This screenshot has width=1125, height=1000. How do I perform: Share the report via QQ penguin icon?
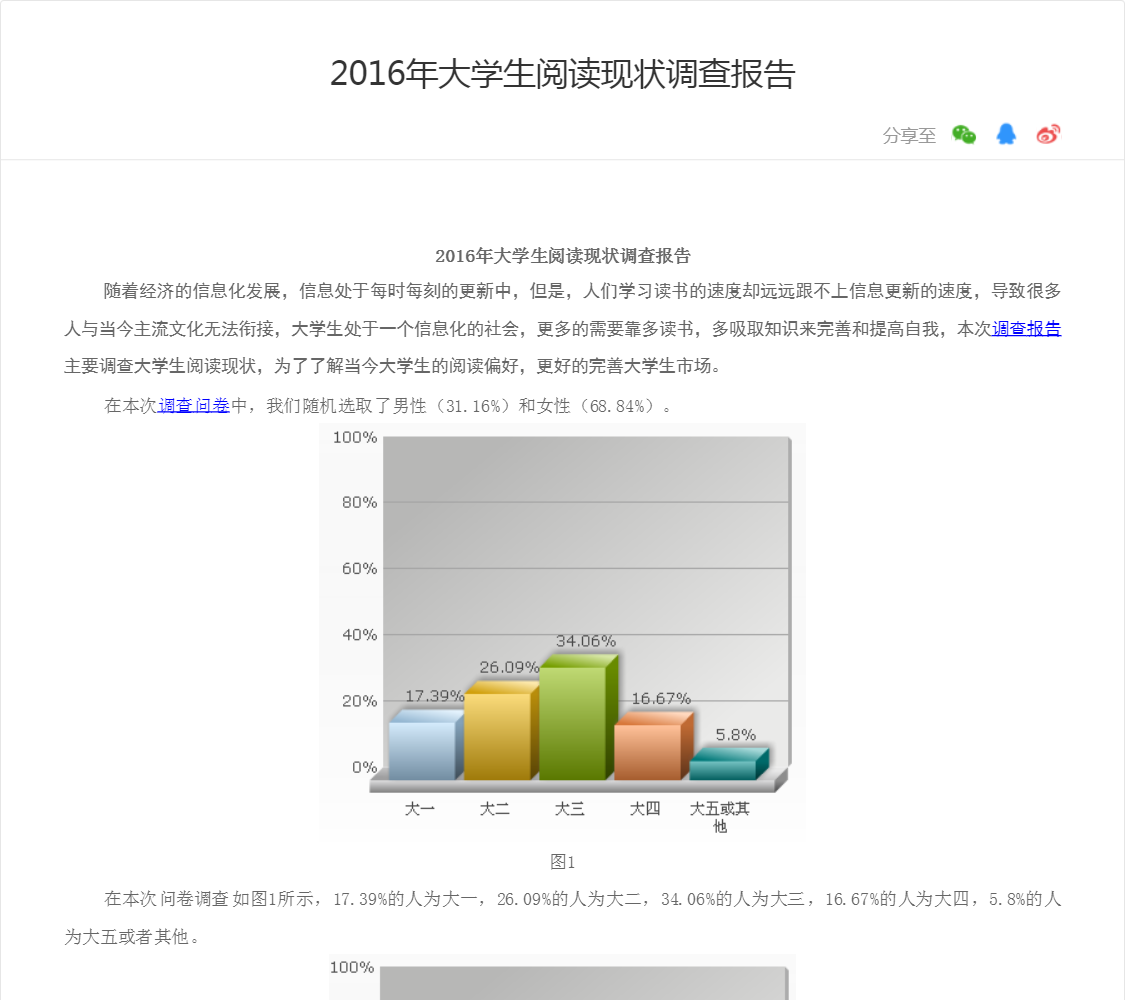coord(1006,134)
